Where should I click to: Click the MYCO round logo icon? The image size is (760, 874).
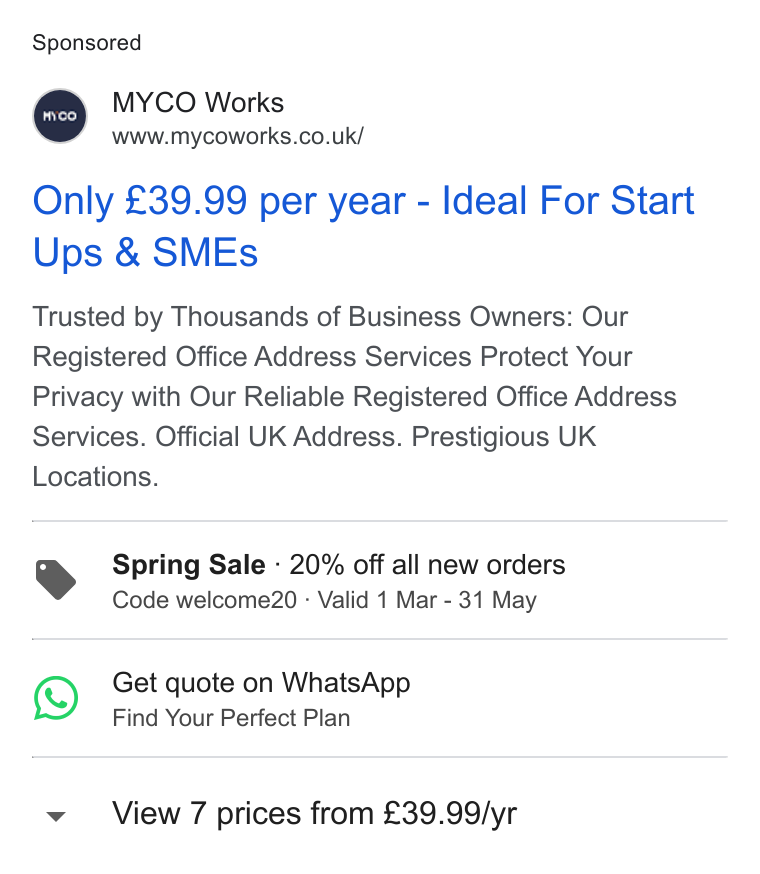coord(60,116)
